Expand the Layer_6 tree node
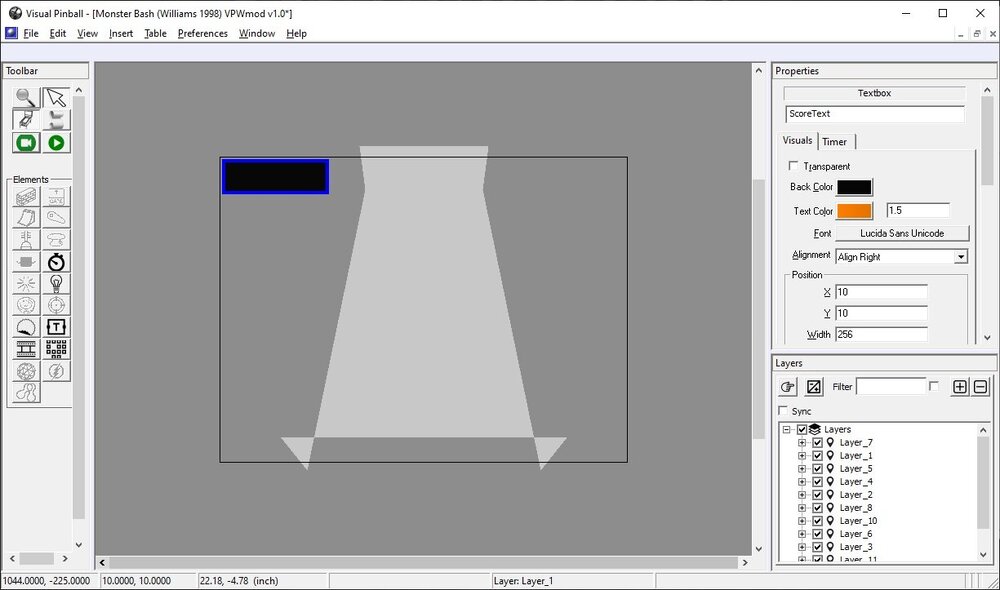 [802, 534]
